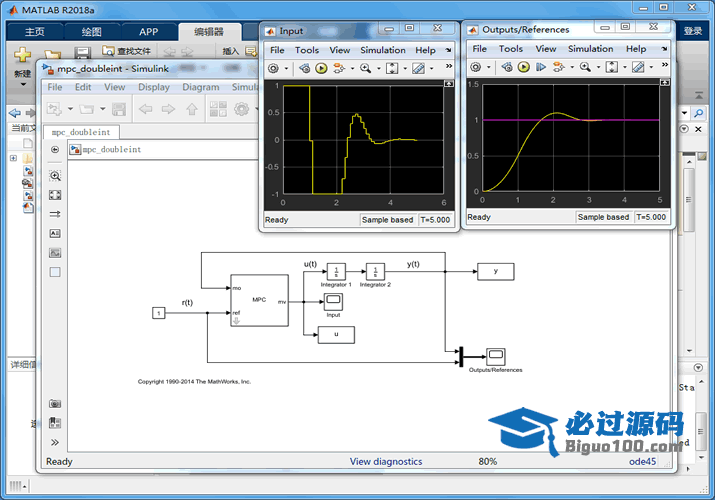Image resolution: width=715 pixels, height=500 pixels.
Task: Click MATLAB current folder back arrow
Action: [15, 113]
